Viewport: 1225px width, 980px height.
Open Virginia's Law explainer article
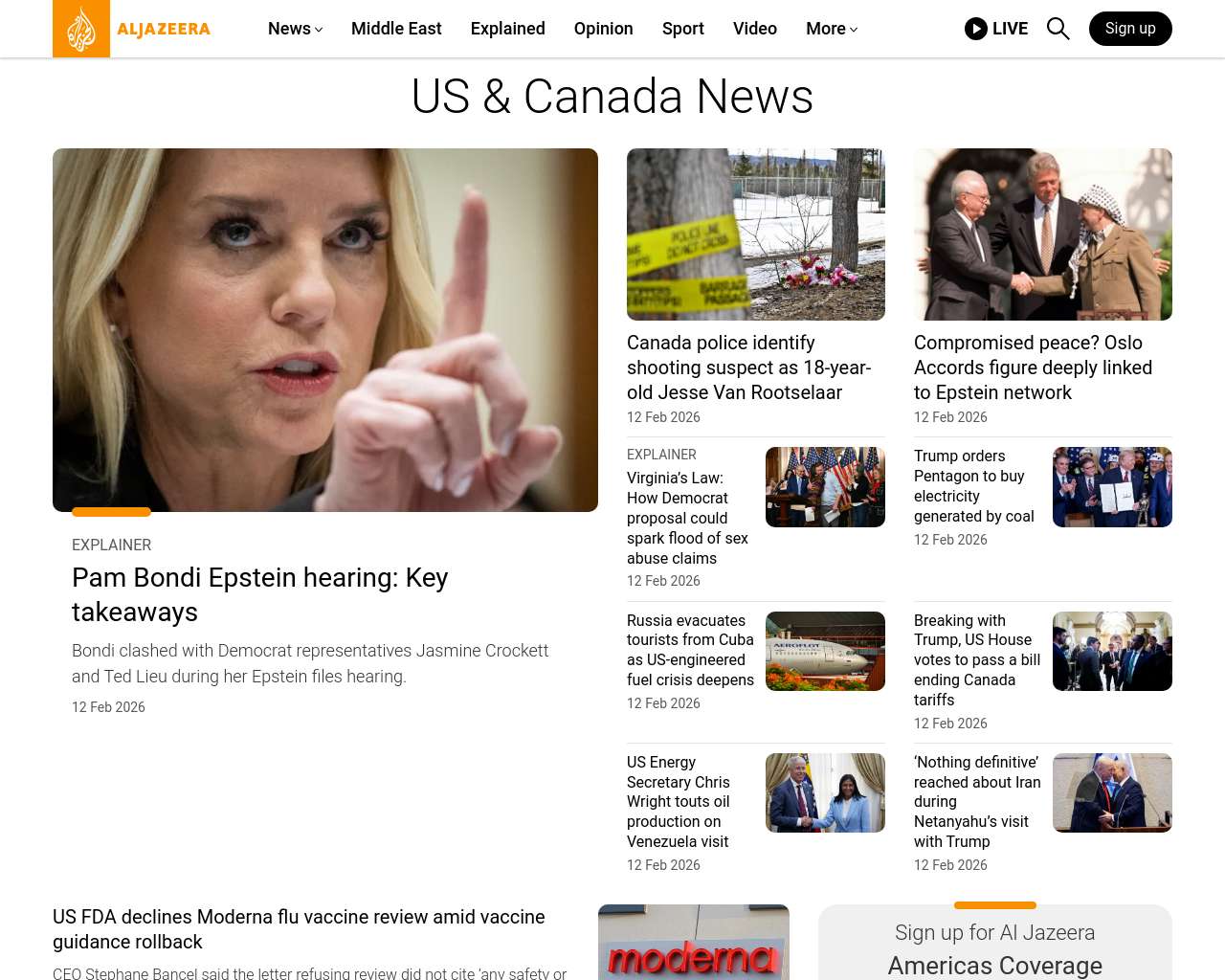coord(687,518)
